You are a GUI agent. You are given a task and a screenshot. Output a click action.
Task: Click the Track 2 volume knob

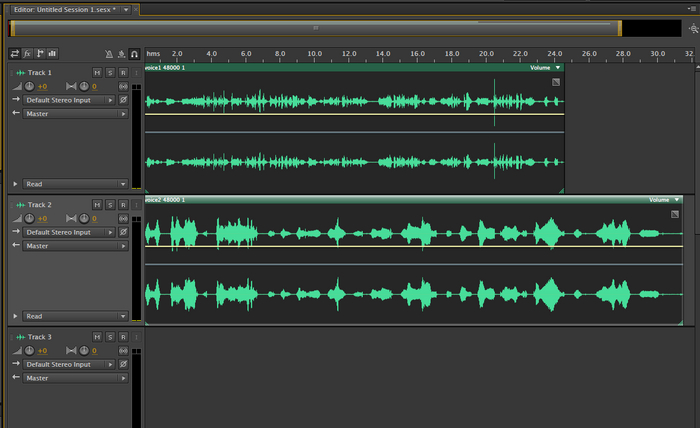coord(29,218)
